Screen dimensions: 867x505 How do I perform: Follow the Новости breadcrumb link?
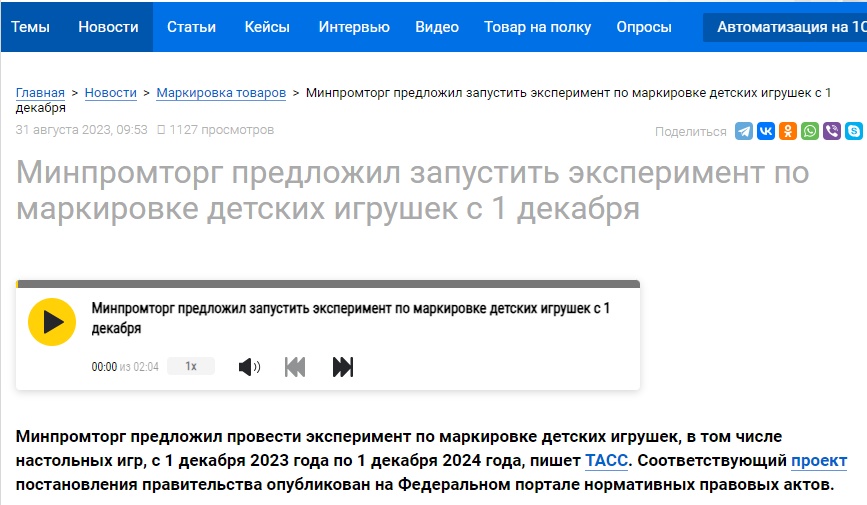[x=111, y=93]
